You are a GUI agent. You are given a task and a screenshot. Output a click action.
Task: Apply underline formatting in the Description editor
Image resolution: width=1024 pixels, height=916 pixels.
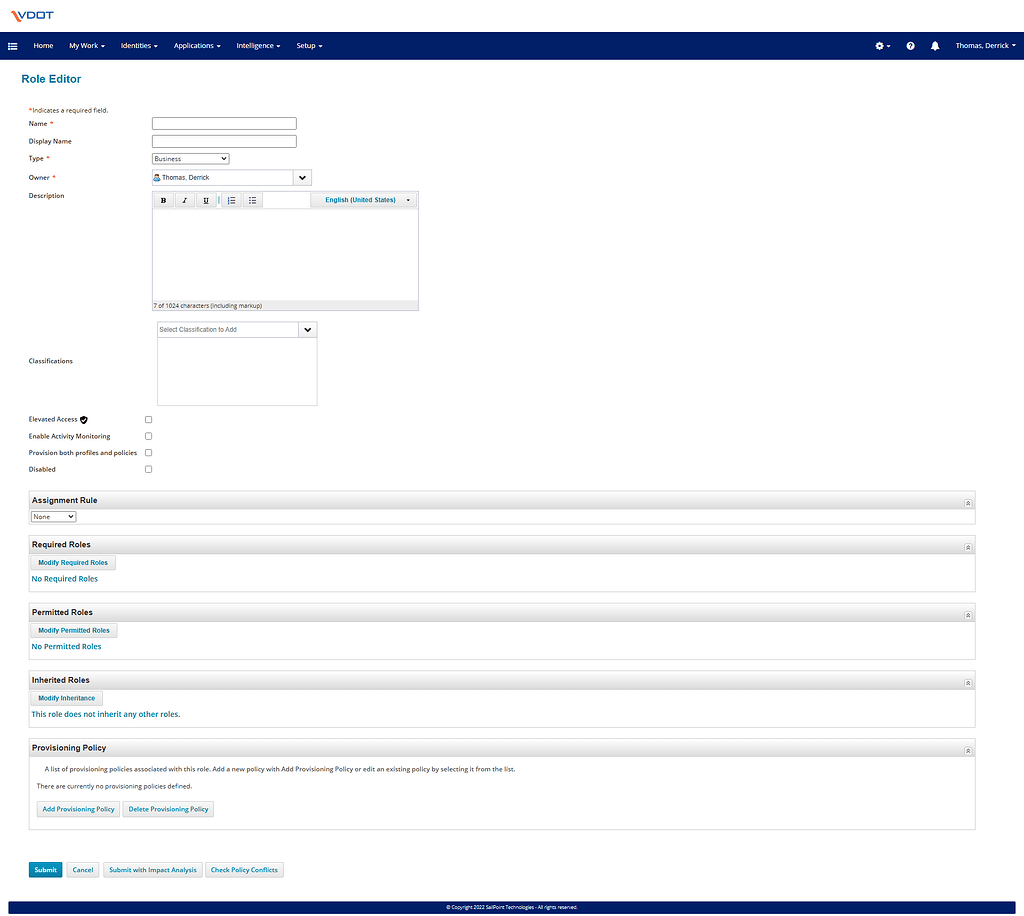pyautogui.click(x=207, y=200)
